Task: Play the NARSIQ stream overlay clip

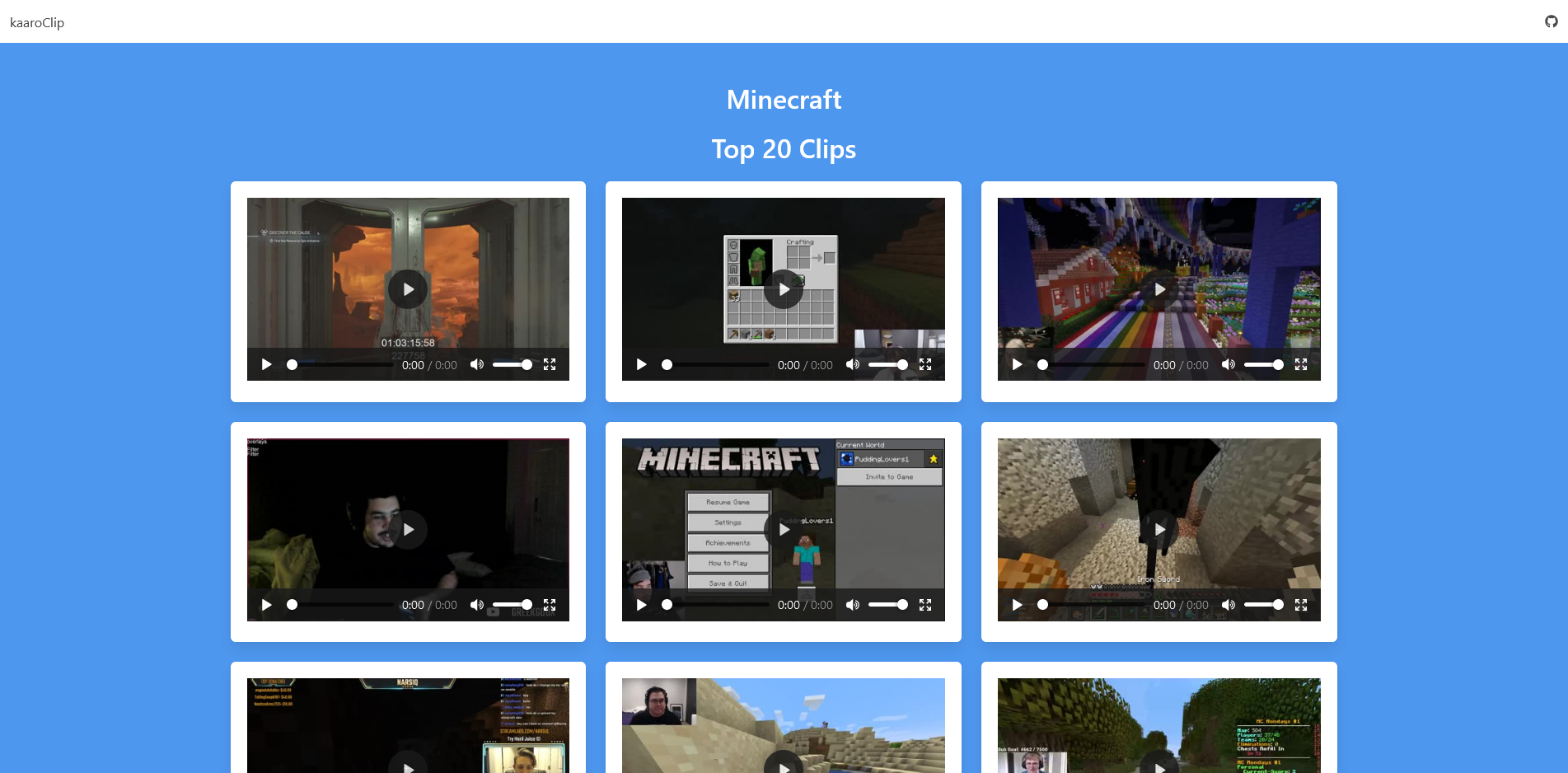Action: tap(408, 763)
